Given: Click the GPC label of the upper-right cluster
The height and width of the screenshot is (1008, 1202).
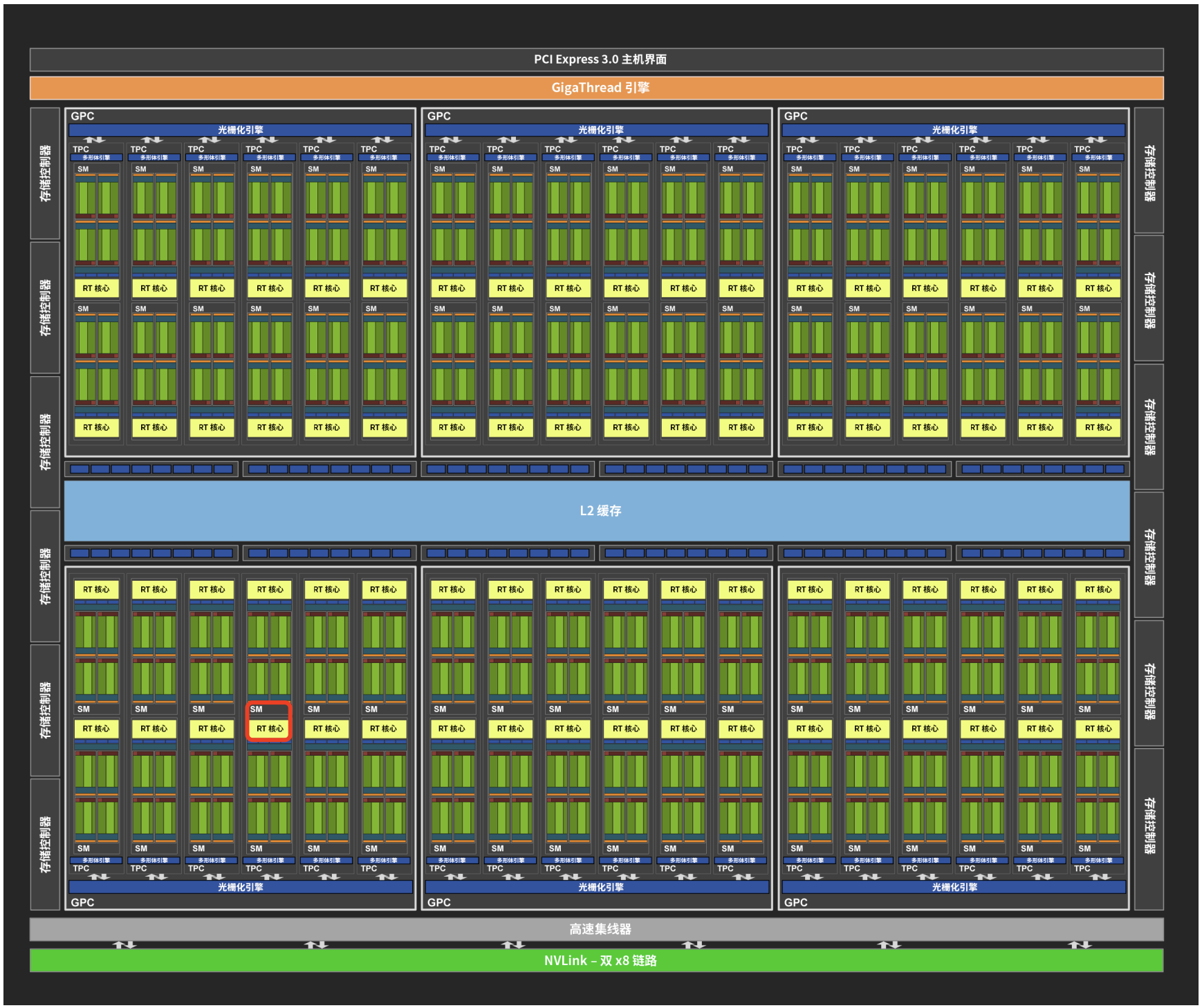Looking at the screenshot, I should coord(796,116).
